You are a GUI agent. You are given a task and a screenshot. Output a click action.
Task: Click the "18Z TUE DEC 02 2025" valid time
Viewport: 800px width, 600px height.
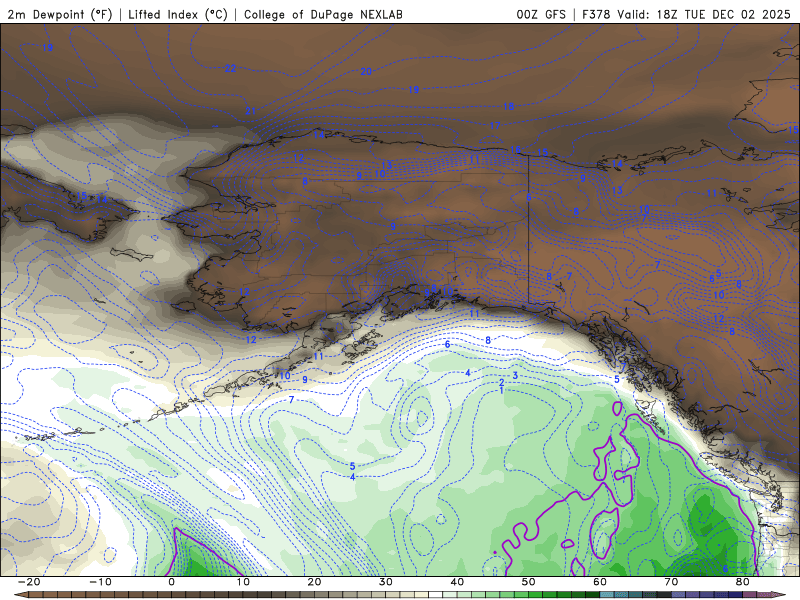click(723, 14)
